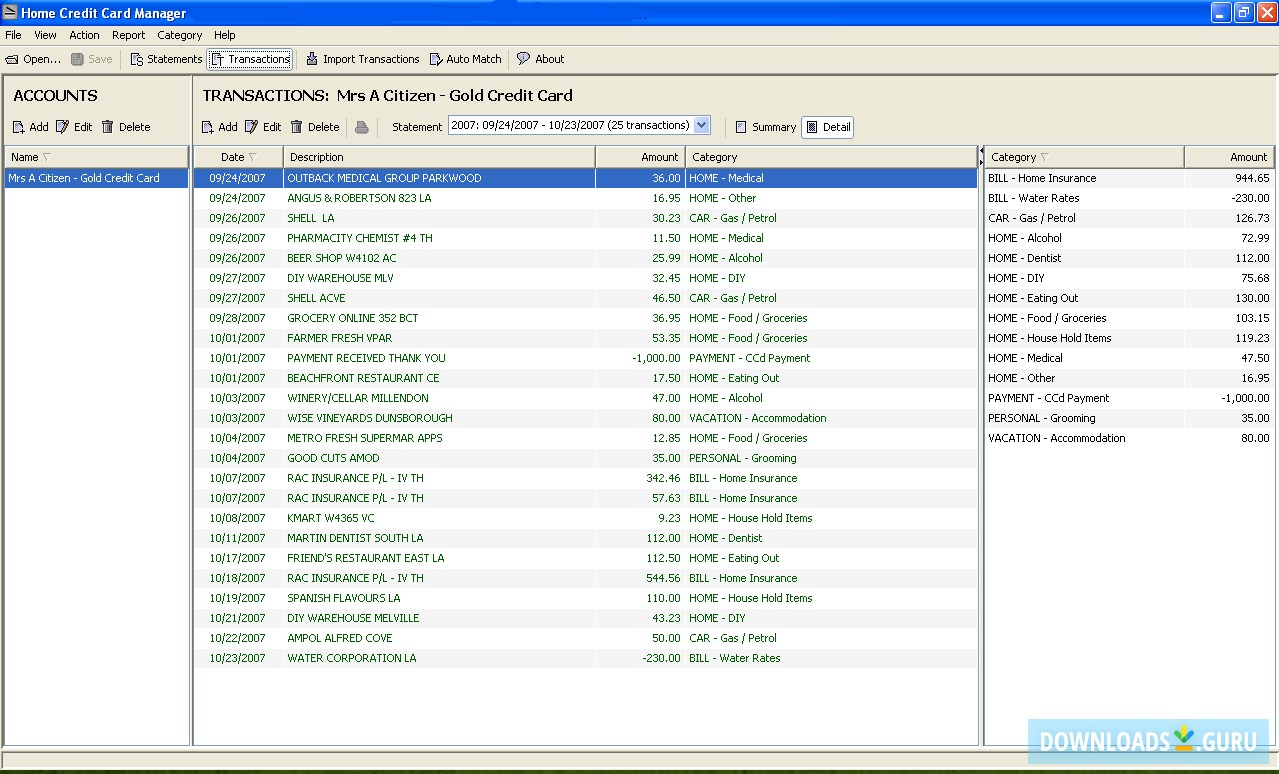Screen dimensions: 1279x774
Task: Open the Report menu
Action: [128, 34]
